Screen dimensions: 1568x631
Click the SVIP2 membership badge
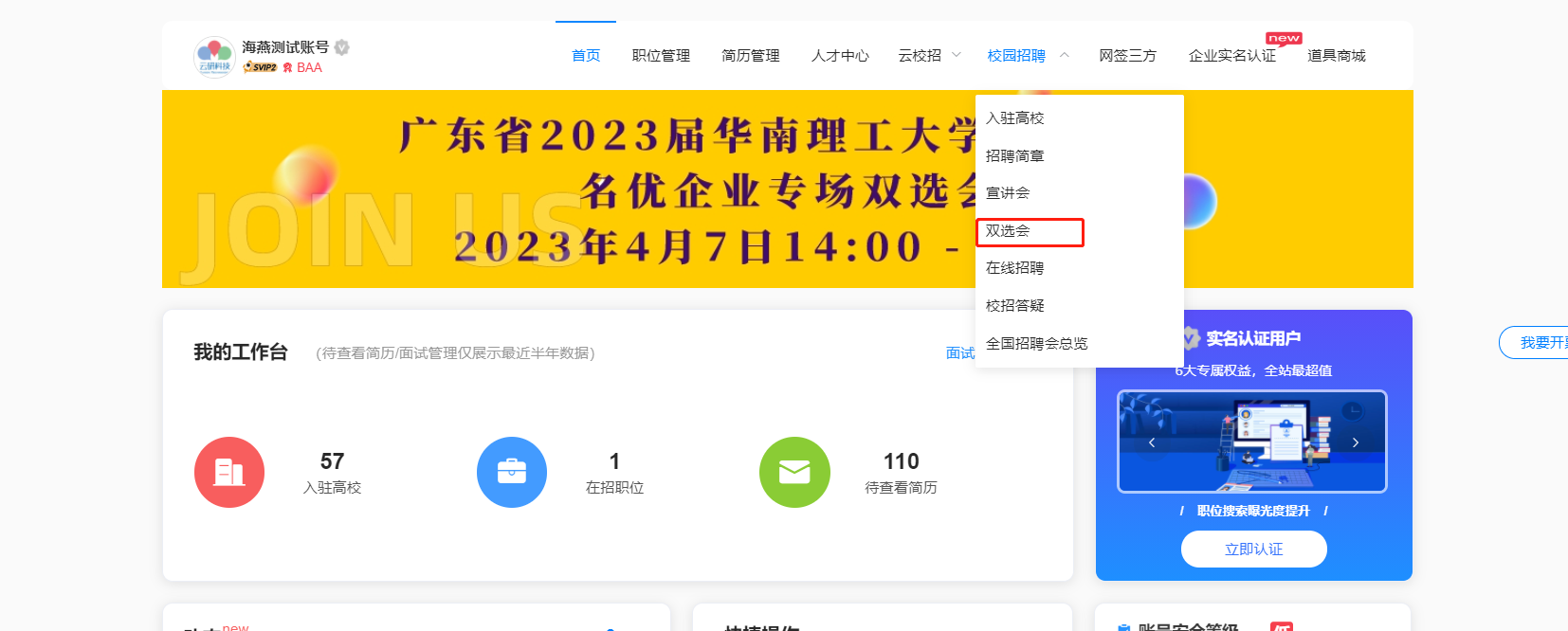260,67
